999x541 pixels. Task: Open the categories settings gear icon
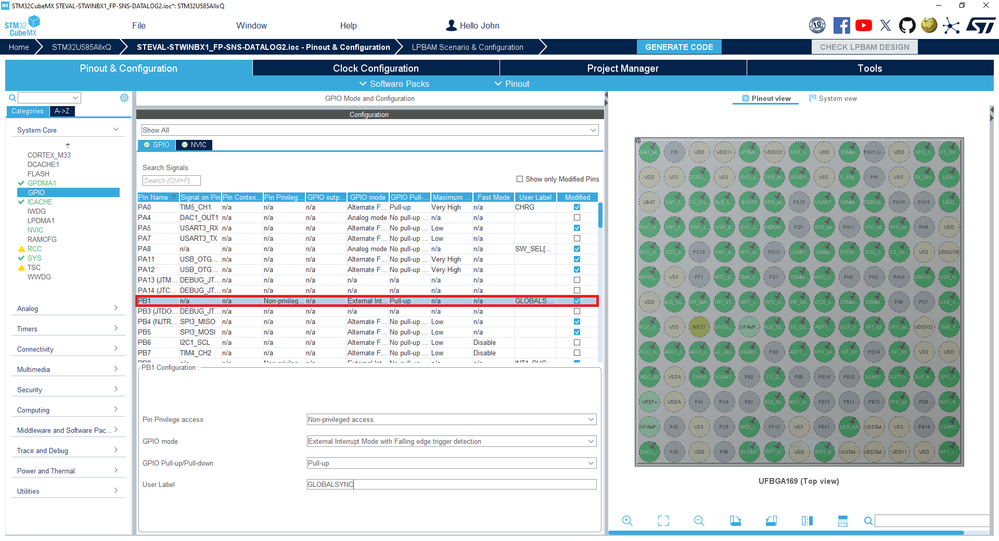(x=124, y=97)
